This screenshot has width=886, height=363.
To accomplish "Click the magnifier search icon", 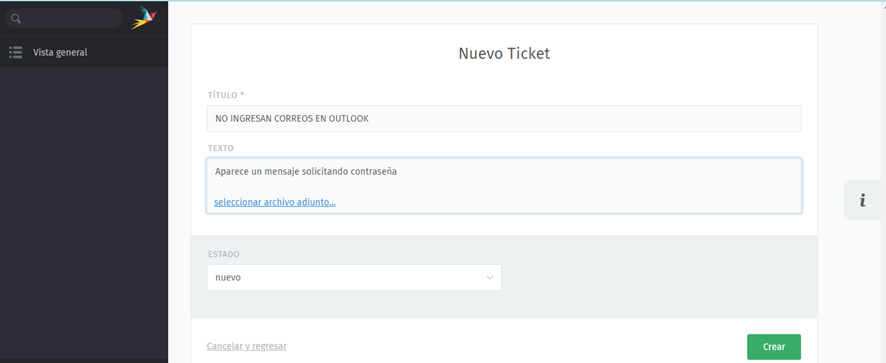I will click(x=16, y=19).
